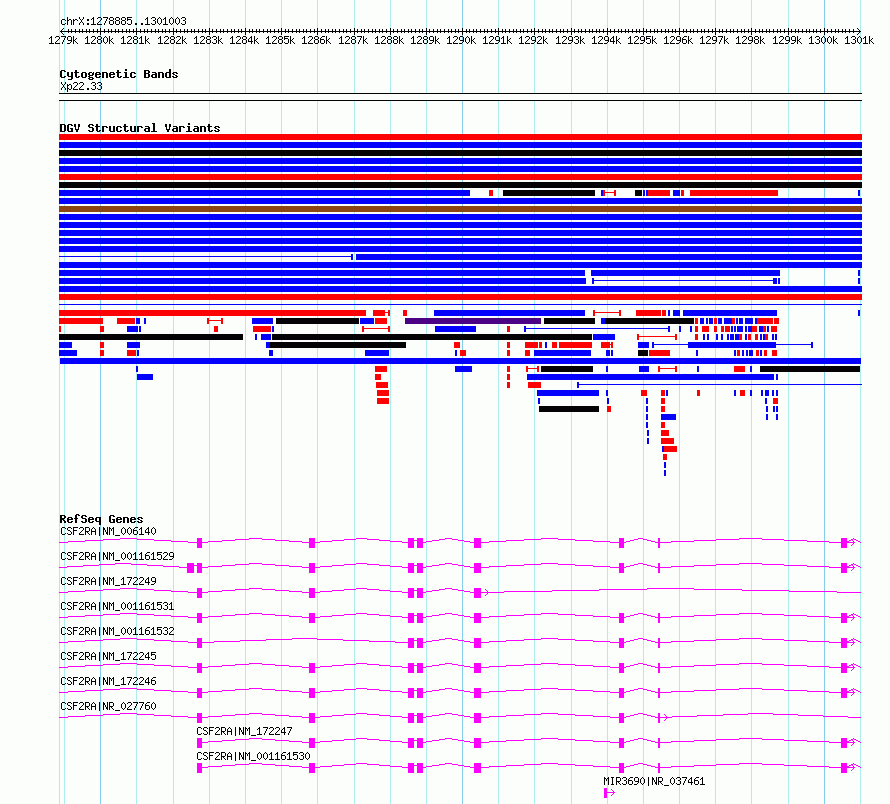Click the 1288k ruler label
This screenshot has width=890, height=804.
[389, 40]
